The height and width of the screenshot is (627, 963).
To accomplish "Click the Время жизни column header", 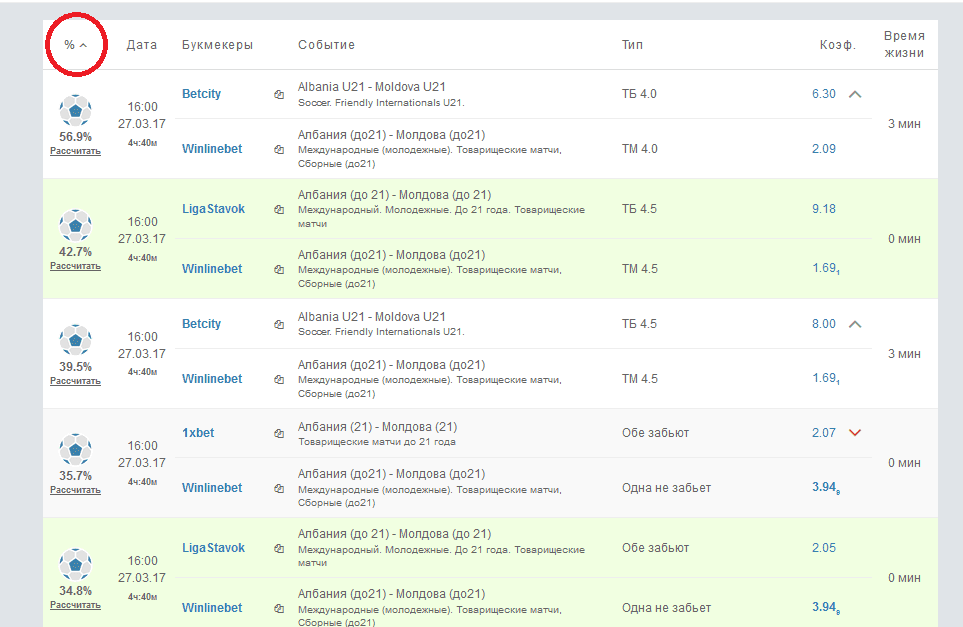I will click(903, 44).
